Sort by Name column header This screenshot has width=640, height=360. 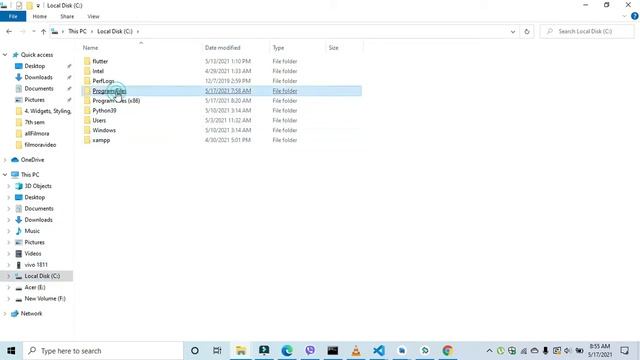pyautogui.click(x=91, y=48)
